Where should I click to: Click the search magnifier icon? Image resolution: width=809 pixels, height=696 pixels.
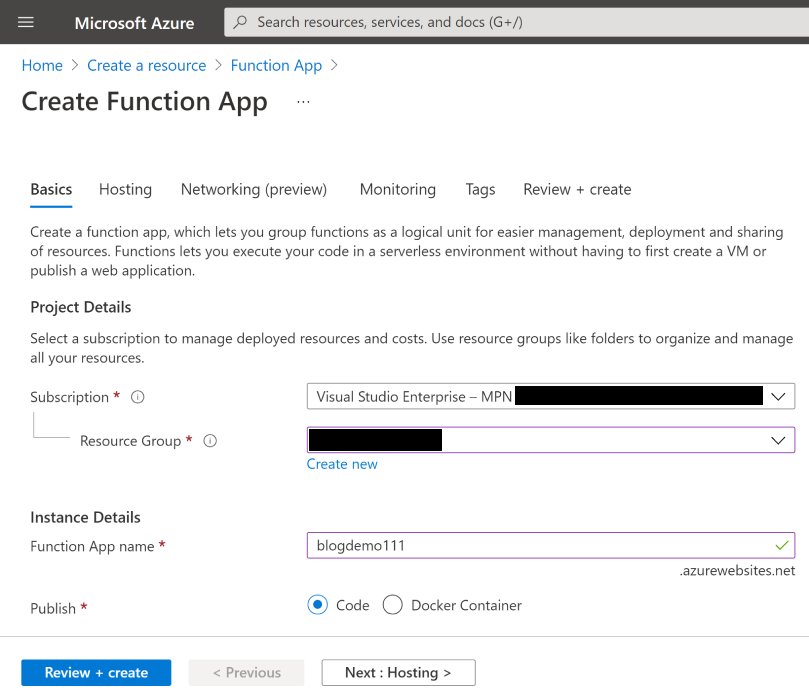[x=240, y=22]
